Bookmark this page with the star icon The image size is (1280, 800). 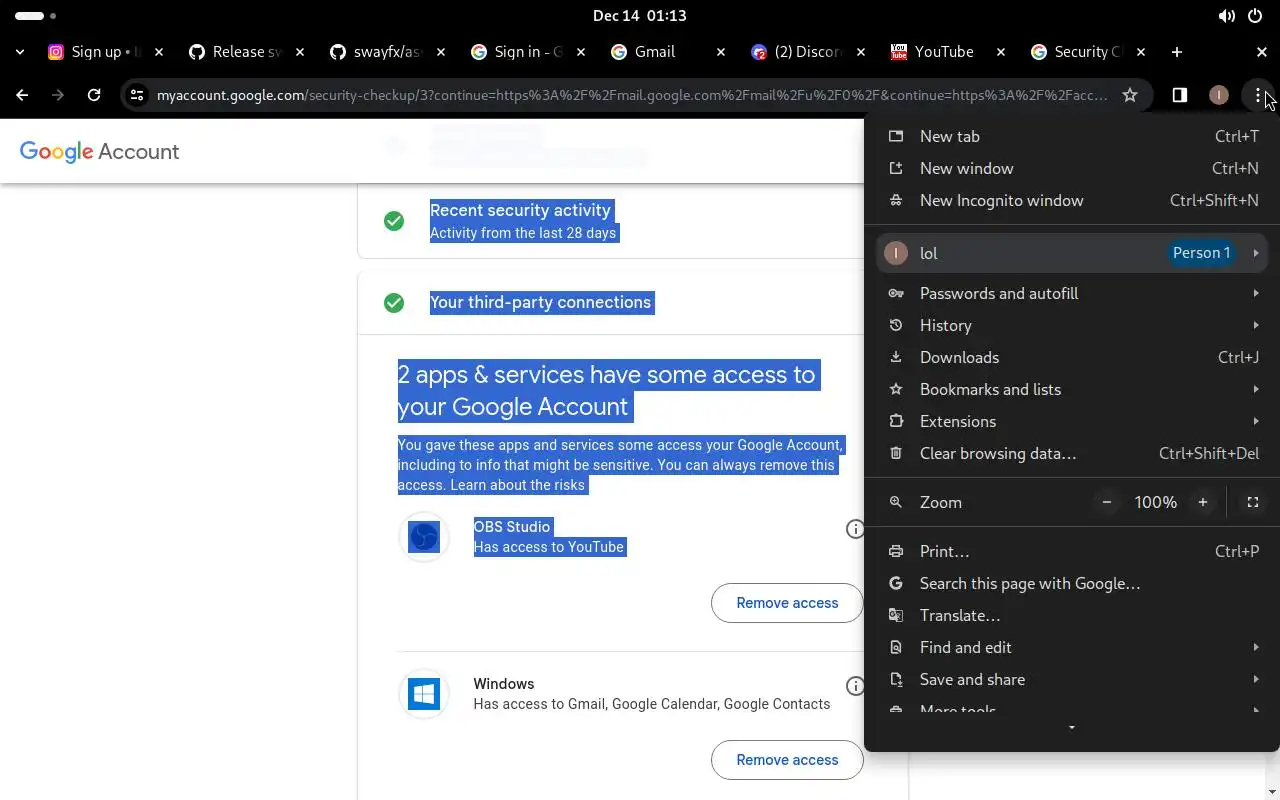[x=1130, y=95]
